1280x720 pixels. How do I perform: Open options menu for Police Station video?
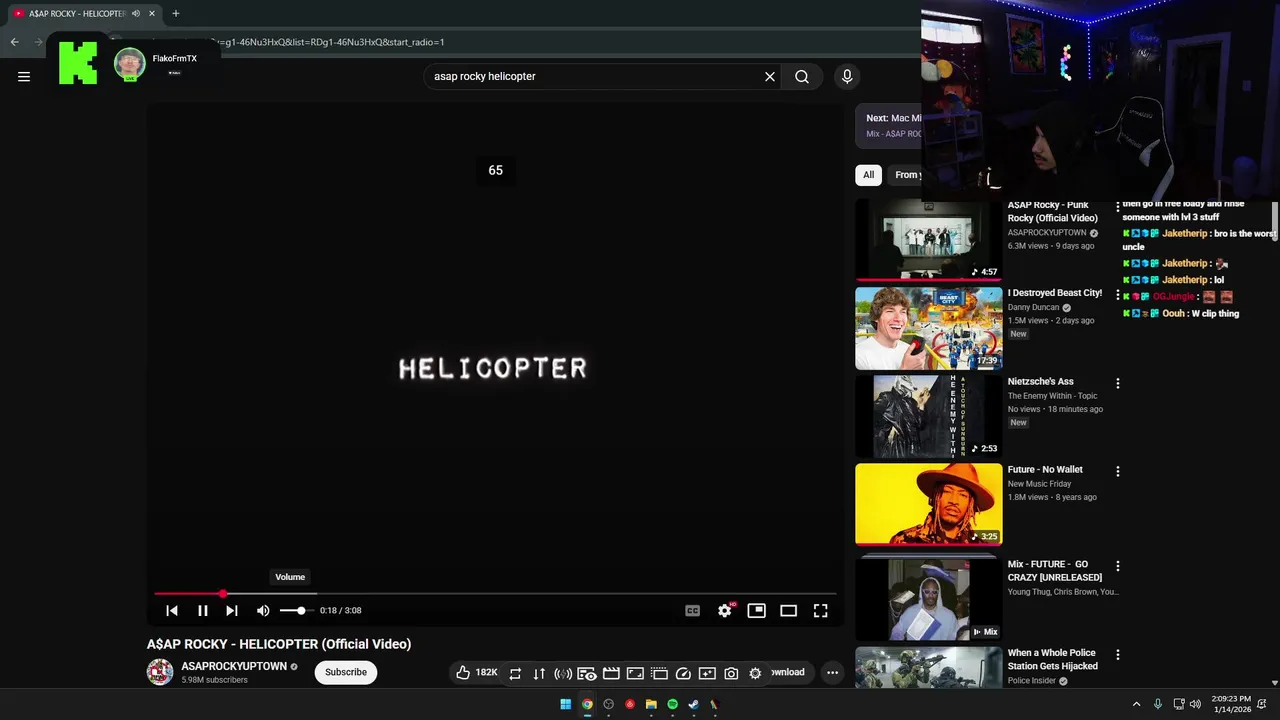pos(1118,655)
